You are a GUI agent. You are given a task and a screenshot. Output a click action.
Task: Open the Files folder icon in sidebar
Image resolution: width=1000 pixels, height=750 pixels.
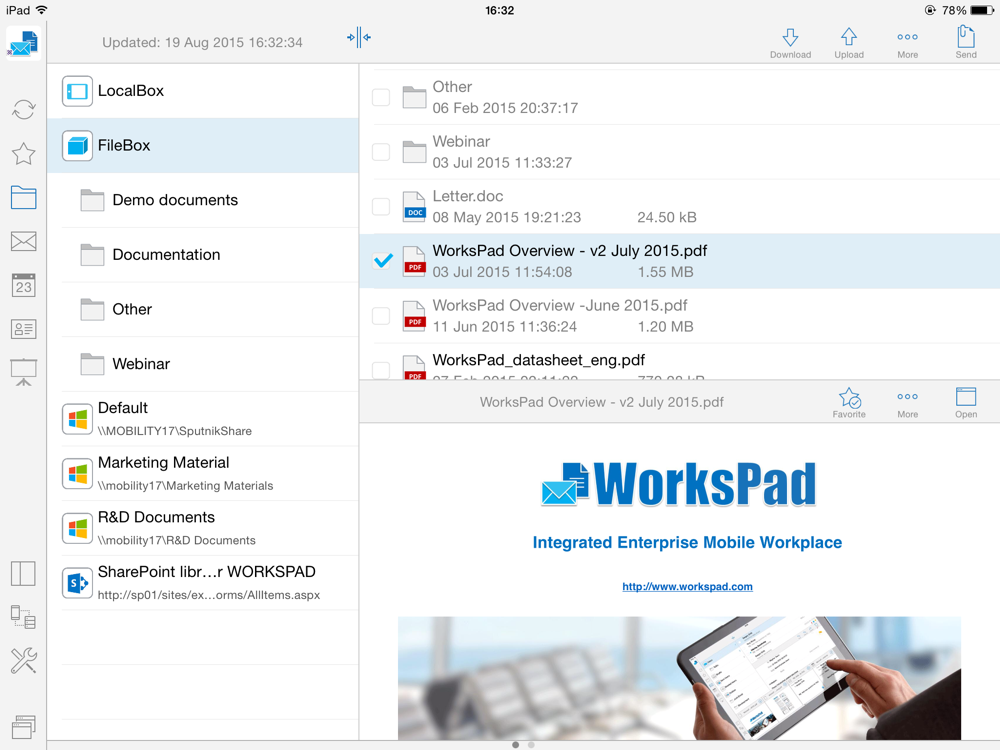point(24,198)
